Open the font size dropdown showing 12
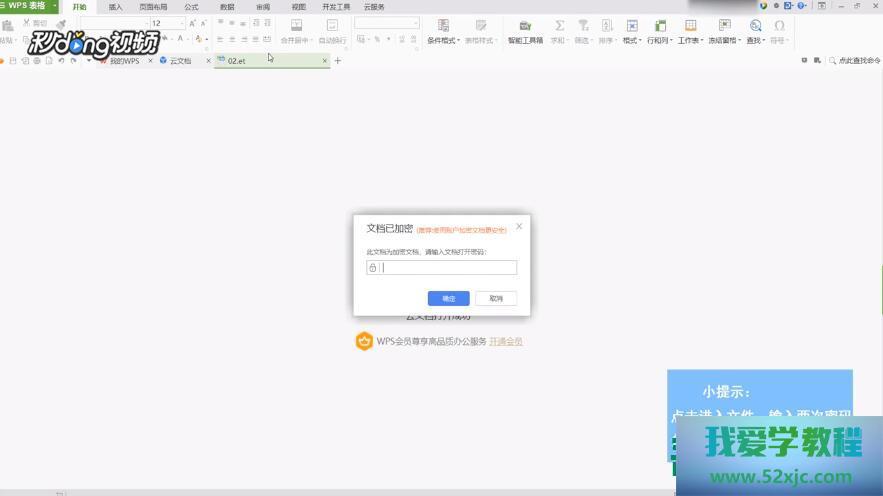 pyautogui.click(x=182, y=23)
